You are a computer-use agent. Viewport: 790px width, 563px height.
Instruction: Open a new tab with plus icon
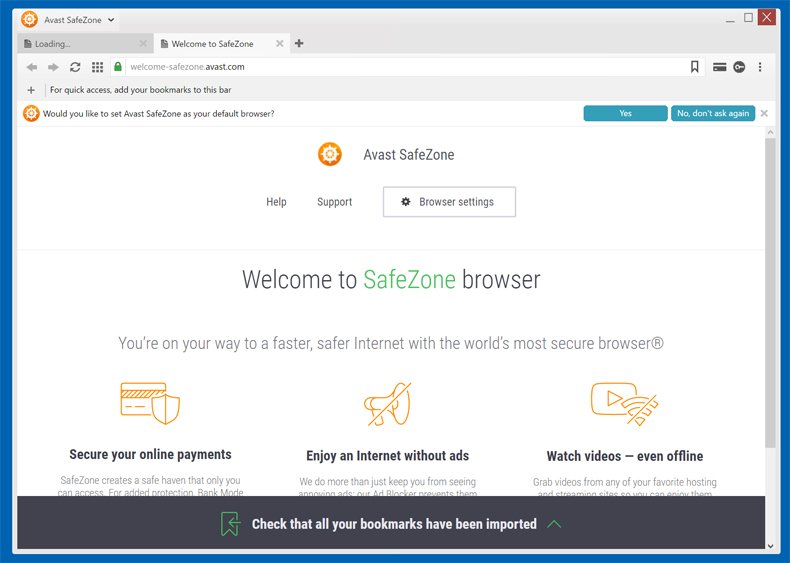click(x=299, y=43)
